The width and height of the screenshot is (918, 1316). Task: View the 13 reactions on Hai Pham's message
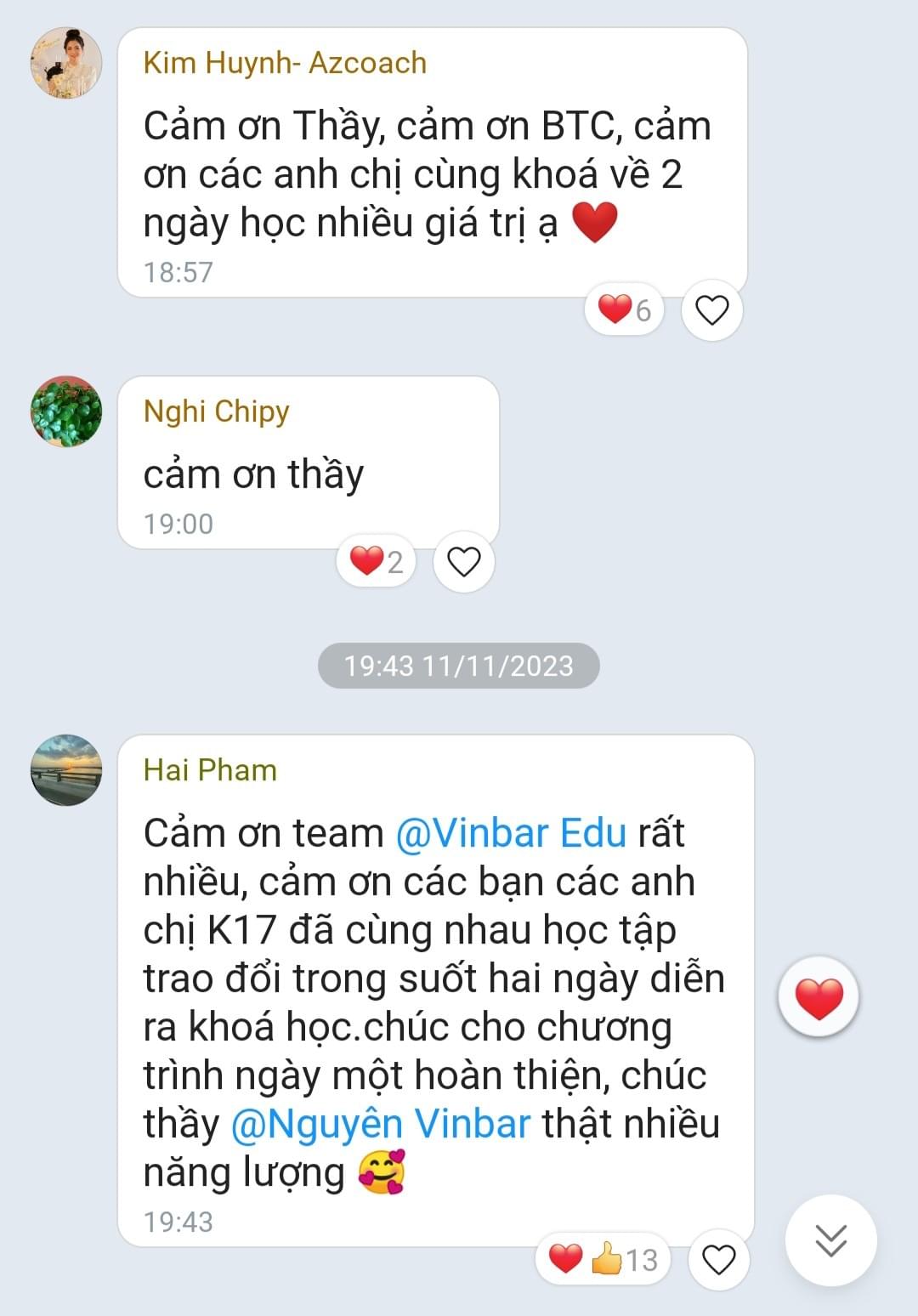[x=603, y=1259]
